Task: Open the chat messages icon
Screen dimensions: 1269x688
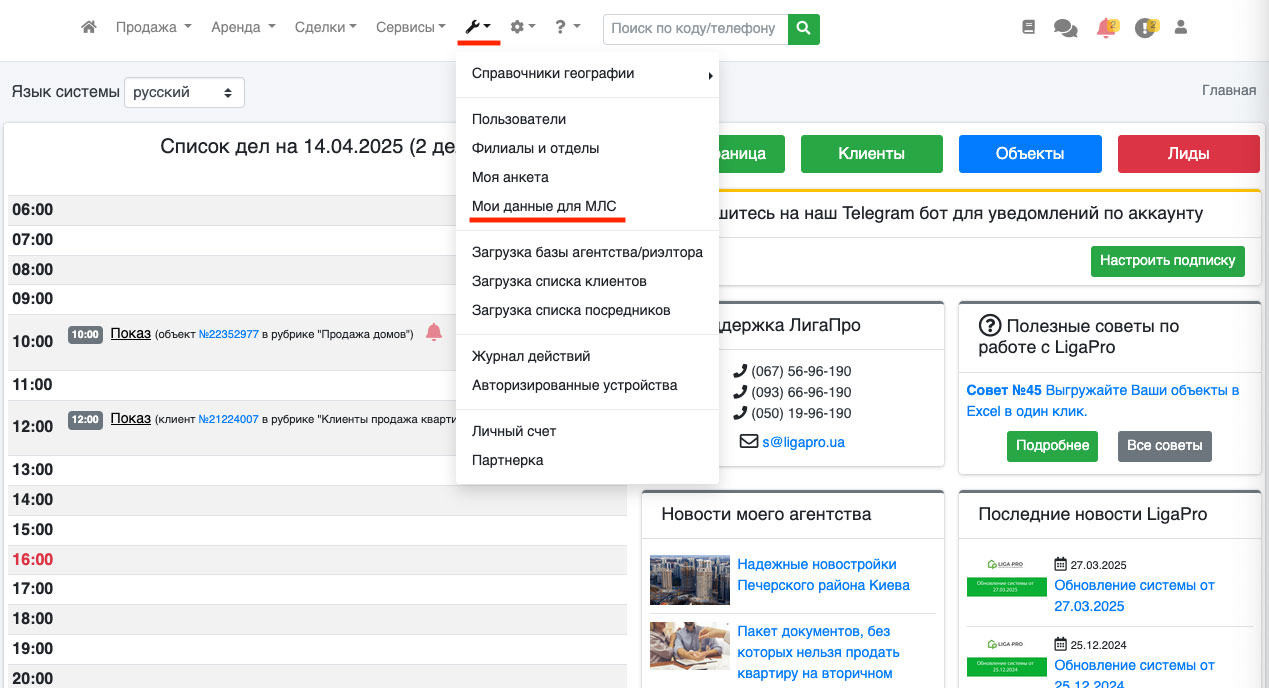Action: point(1065,29)
